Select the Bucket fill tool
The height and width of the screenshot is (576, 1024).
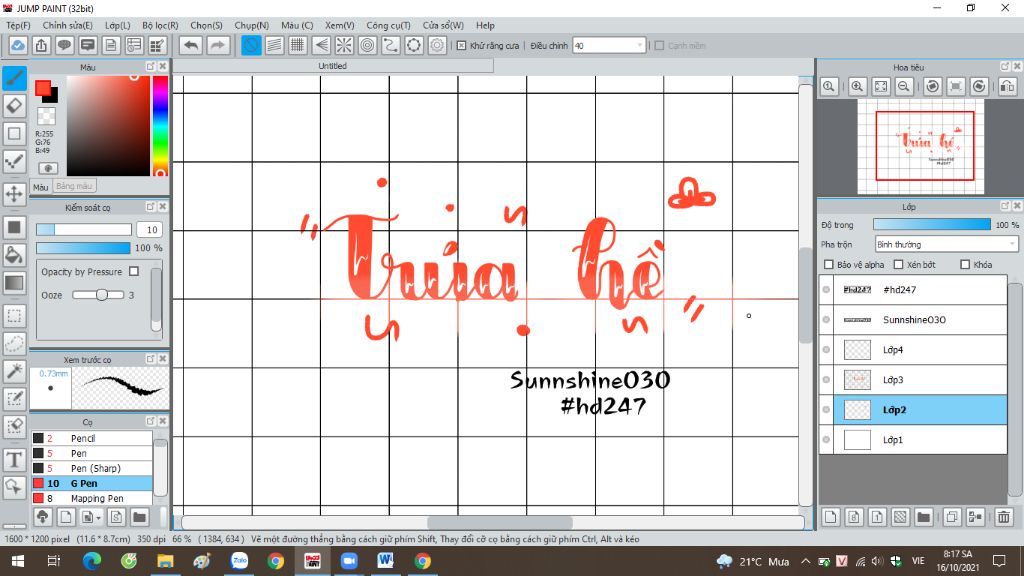[x=14, y=255]
